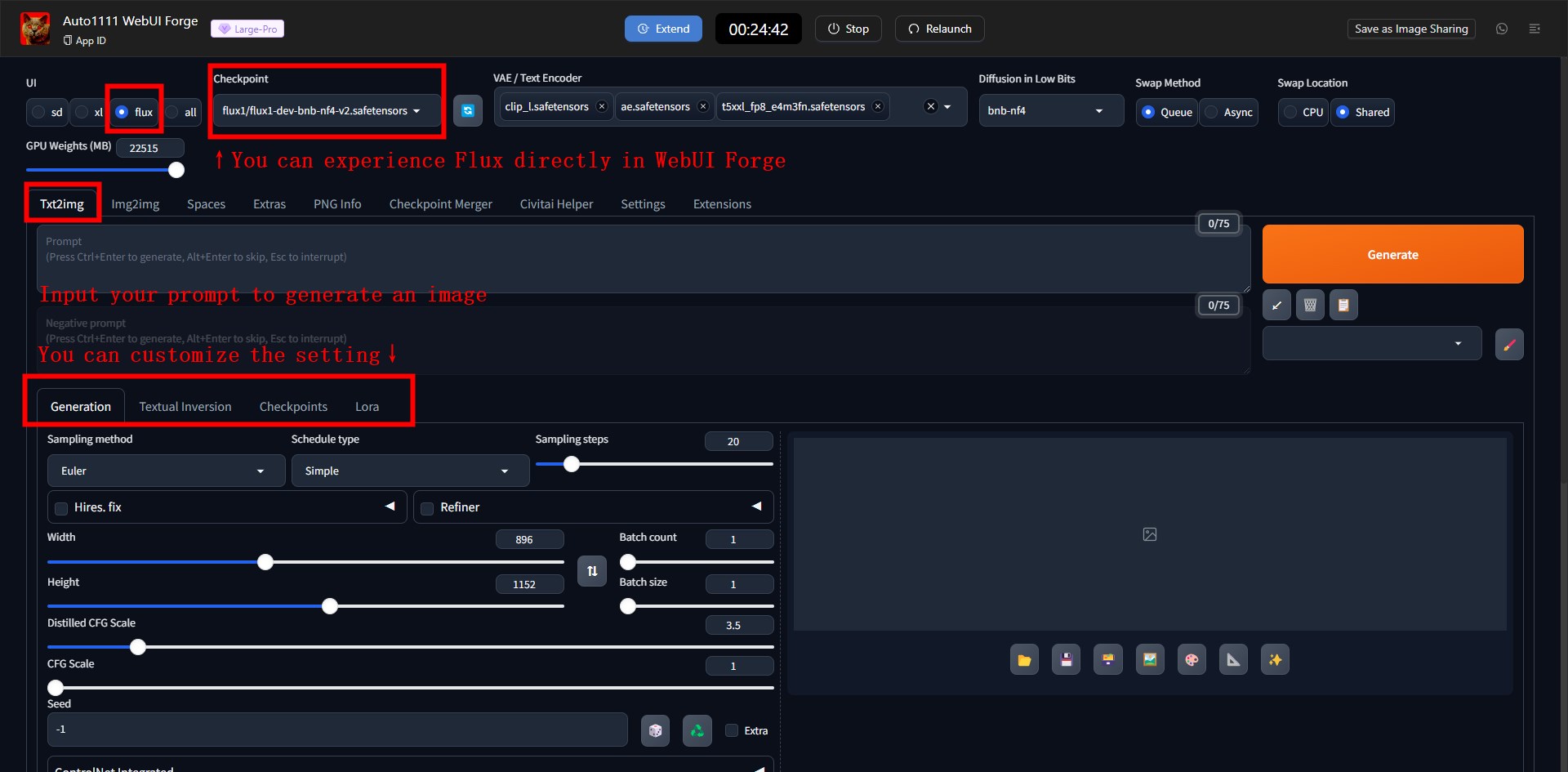This screenshot has width=1568, height=772.
Task: Select the all UI radio option
Action: click(x=181, y=112)
